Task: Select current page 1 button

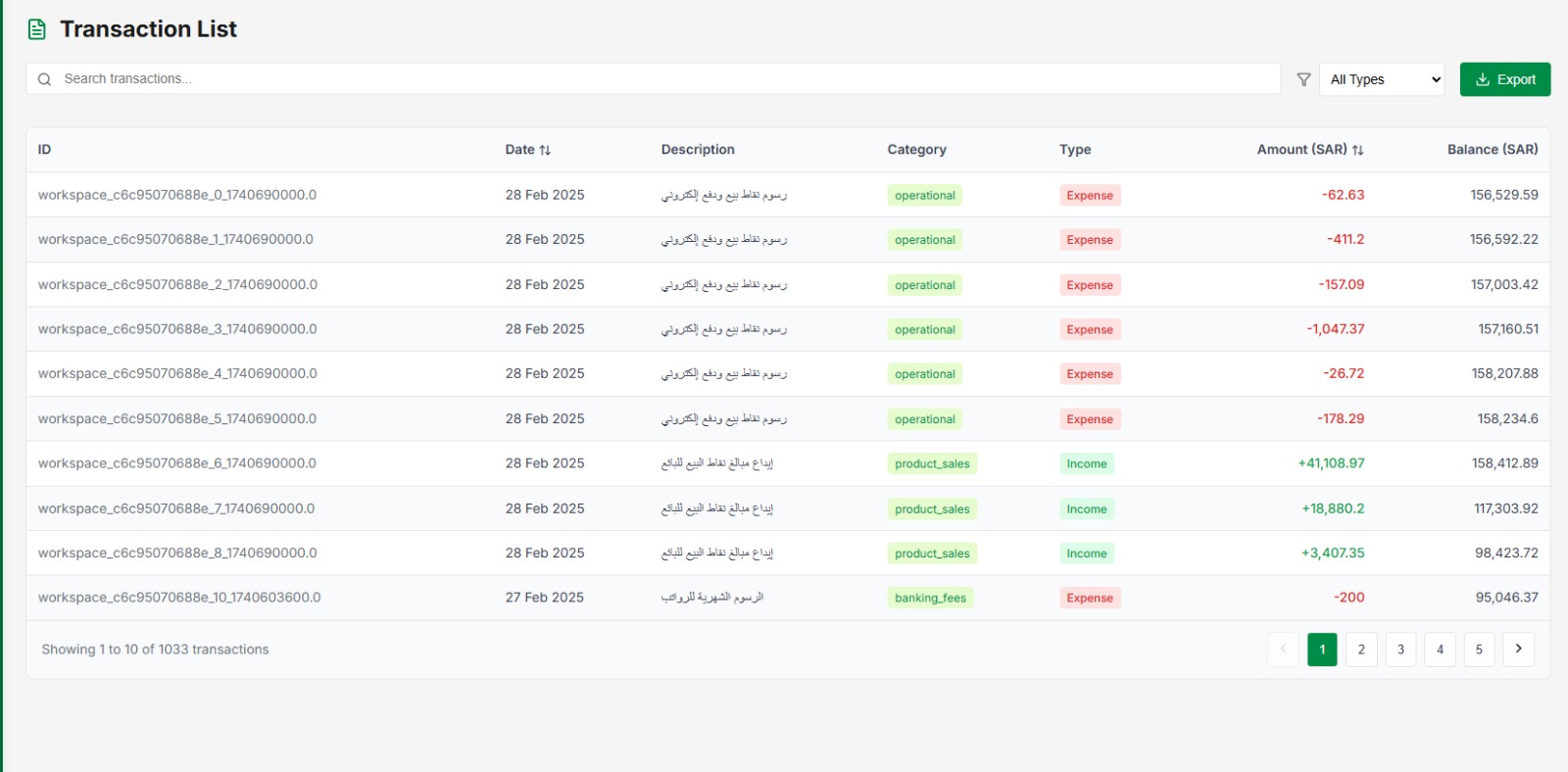Action: (x=1322, y=649)
